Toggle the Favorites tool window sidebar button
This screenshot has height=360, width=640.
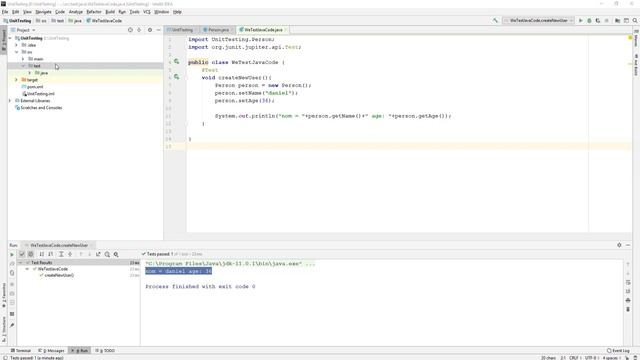(x=4, y=295)
